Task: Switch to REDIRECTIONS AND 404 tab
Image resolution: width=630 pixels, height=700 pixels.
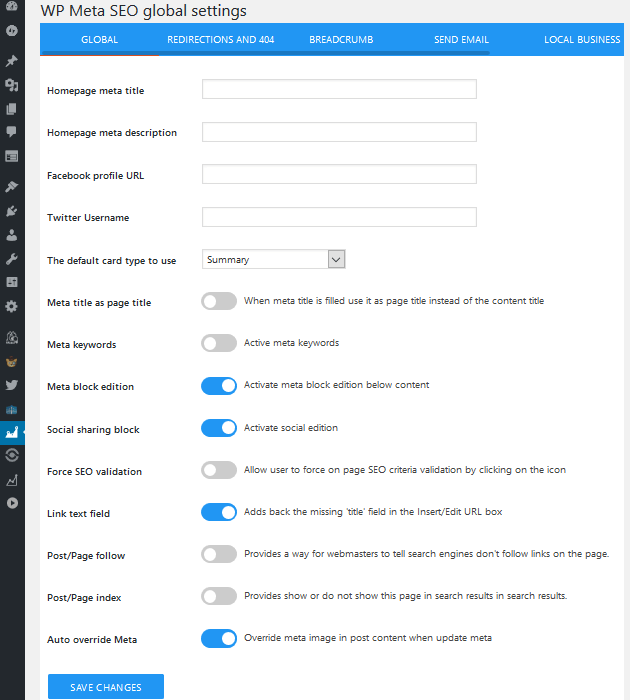Action: click(x=221, y=40)
